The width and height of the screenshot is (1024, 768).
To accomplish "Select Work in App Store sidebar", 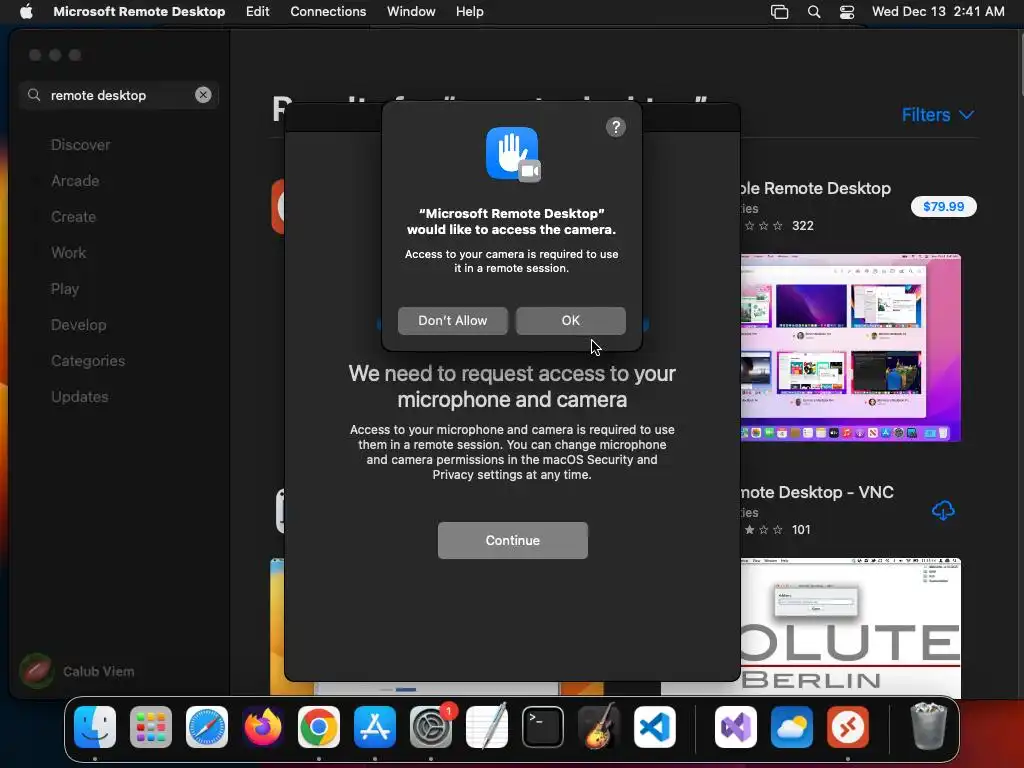I will pyautogui.click(x=69, y=253).
